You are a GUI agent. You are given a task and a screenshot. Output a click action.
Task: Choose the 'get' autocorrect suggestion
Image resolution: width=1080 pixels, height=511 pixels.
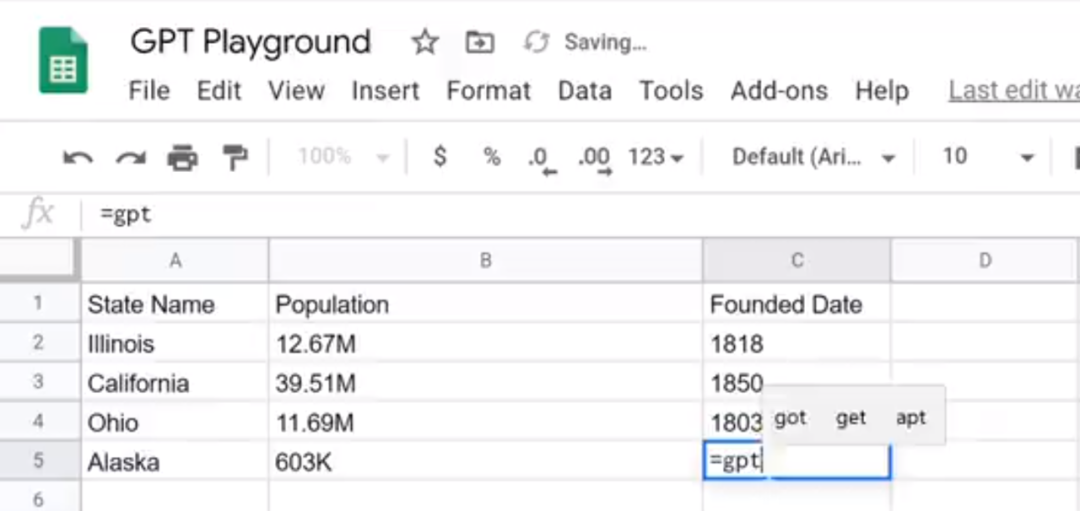(851, 418)
